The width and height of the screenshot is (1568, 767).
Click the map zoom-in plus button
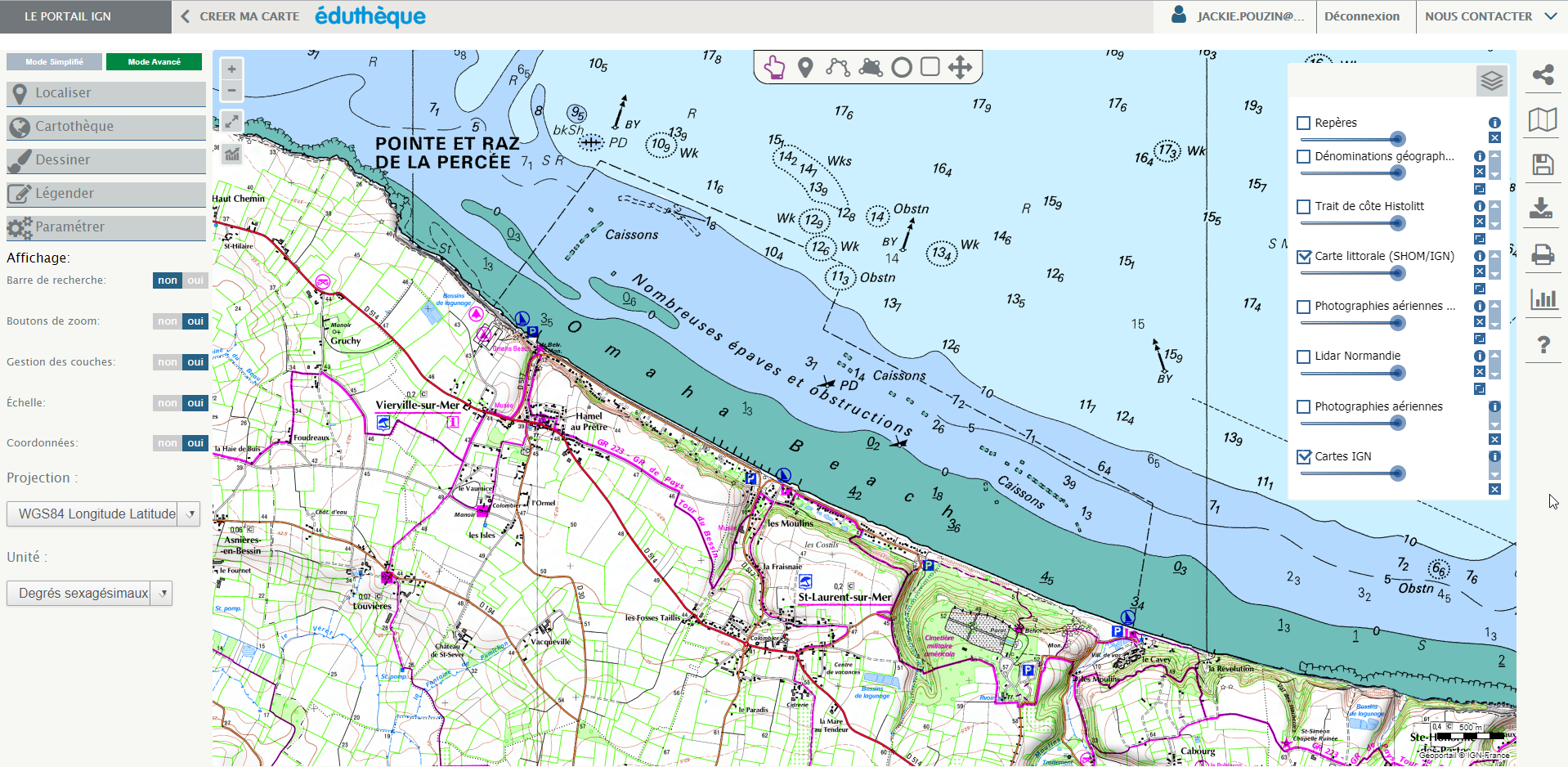[x=231, y=69]
